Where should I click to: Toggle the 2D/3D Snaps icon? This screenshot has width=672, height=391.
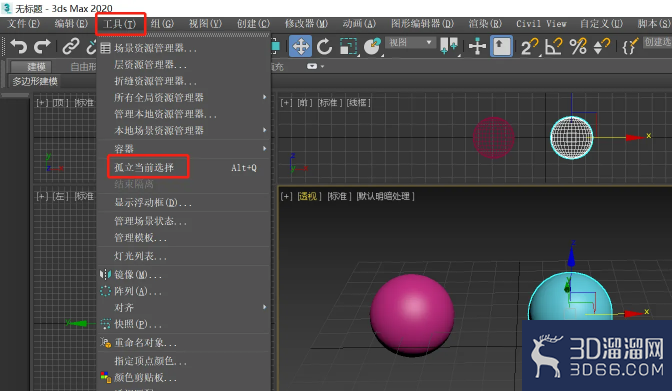click(529, 46)
